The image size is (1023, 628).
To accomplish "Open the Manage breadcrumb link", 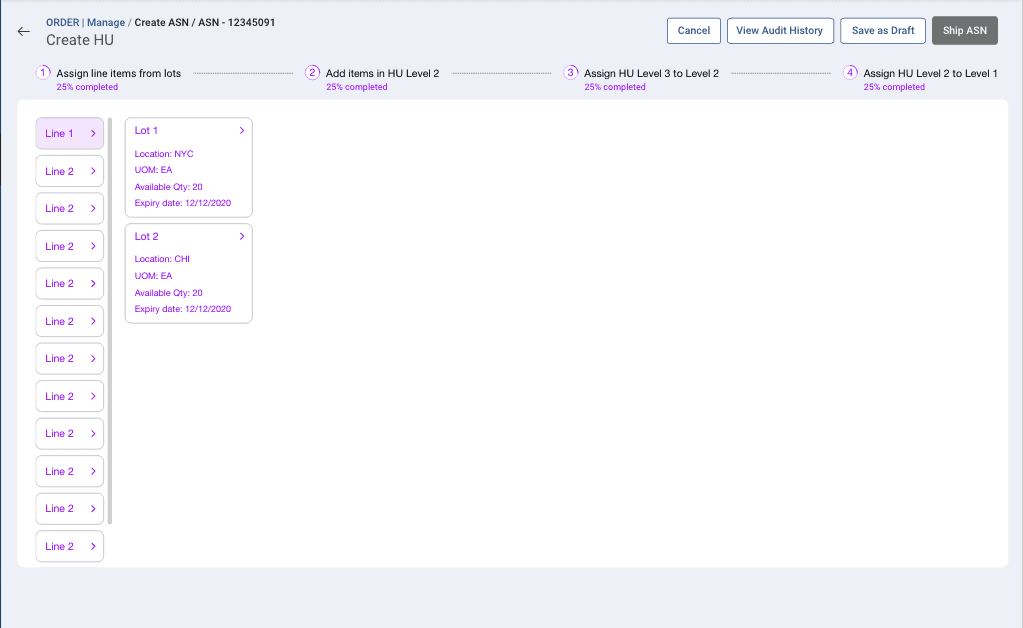I will (106, 22).
